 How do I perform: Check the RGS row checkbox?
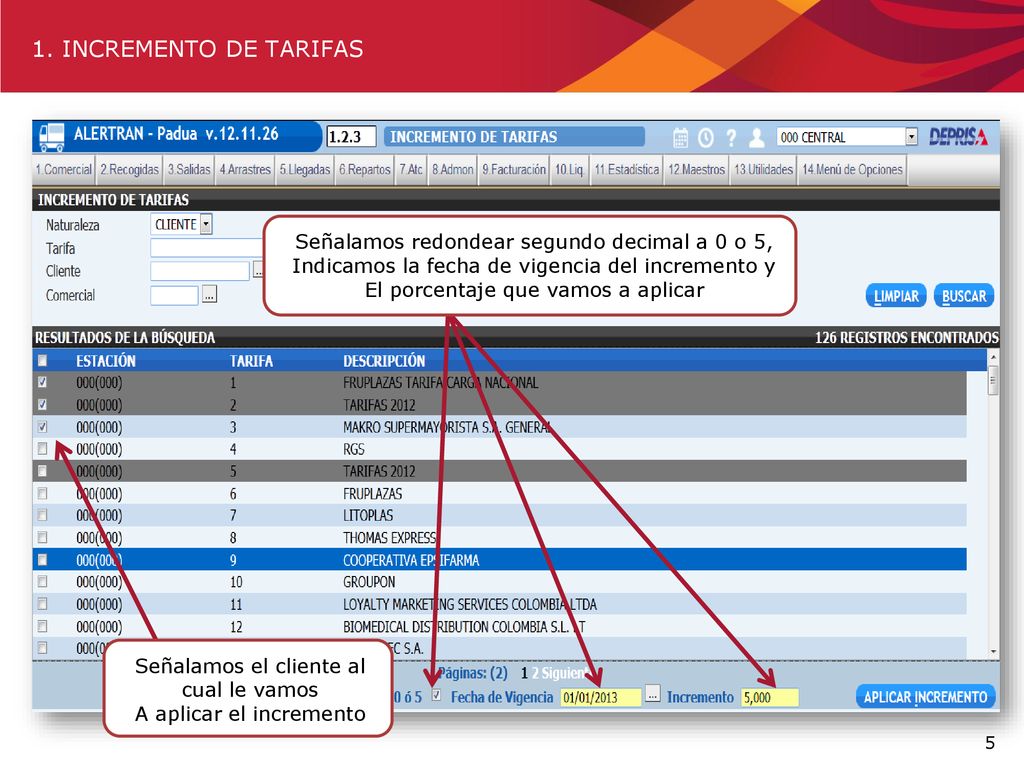pos(42,449)
